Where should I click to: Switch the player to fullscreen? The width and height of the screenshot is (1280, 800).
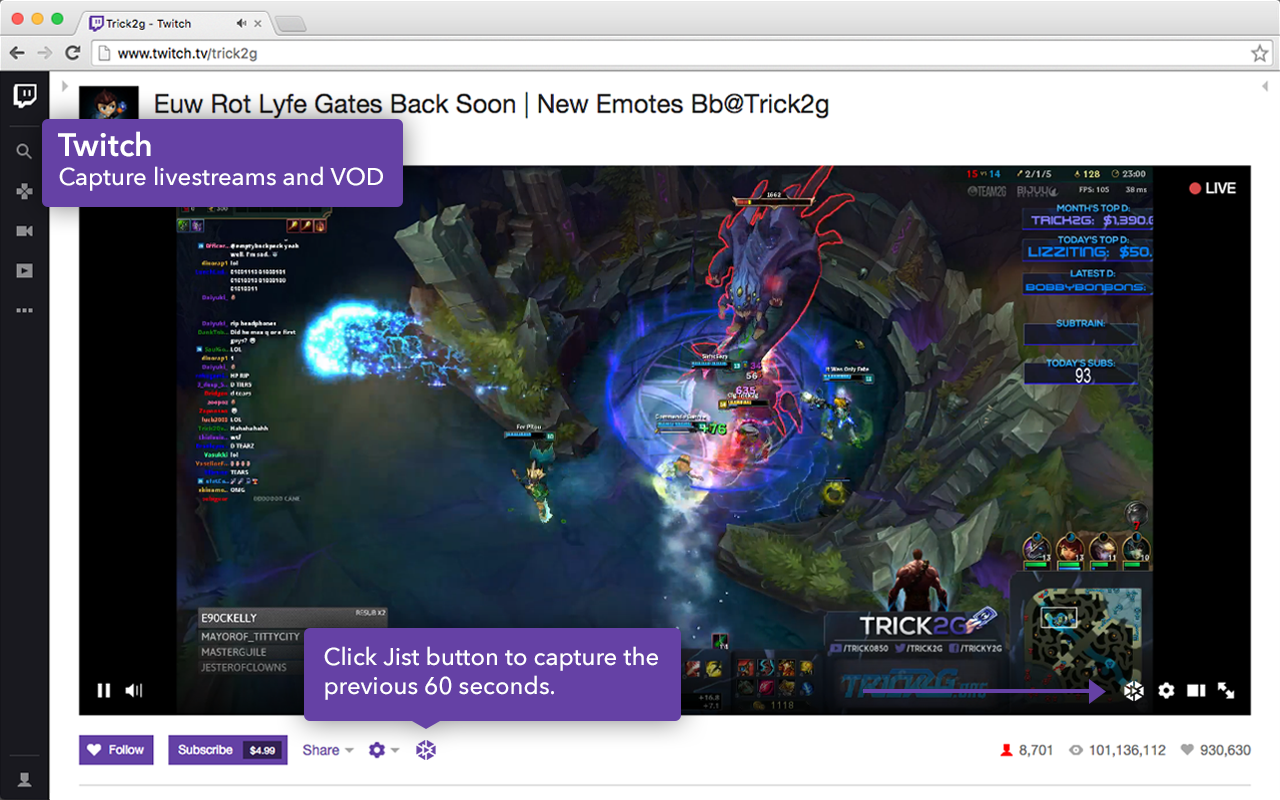[1226, 690]
